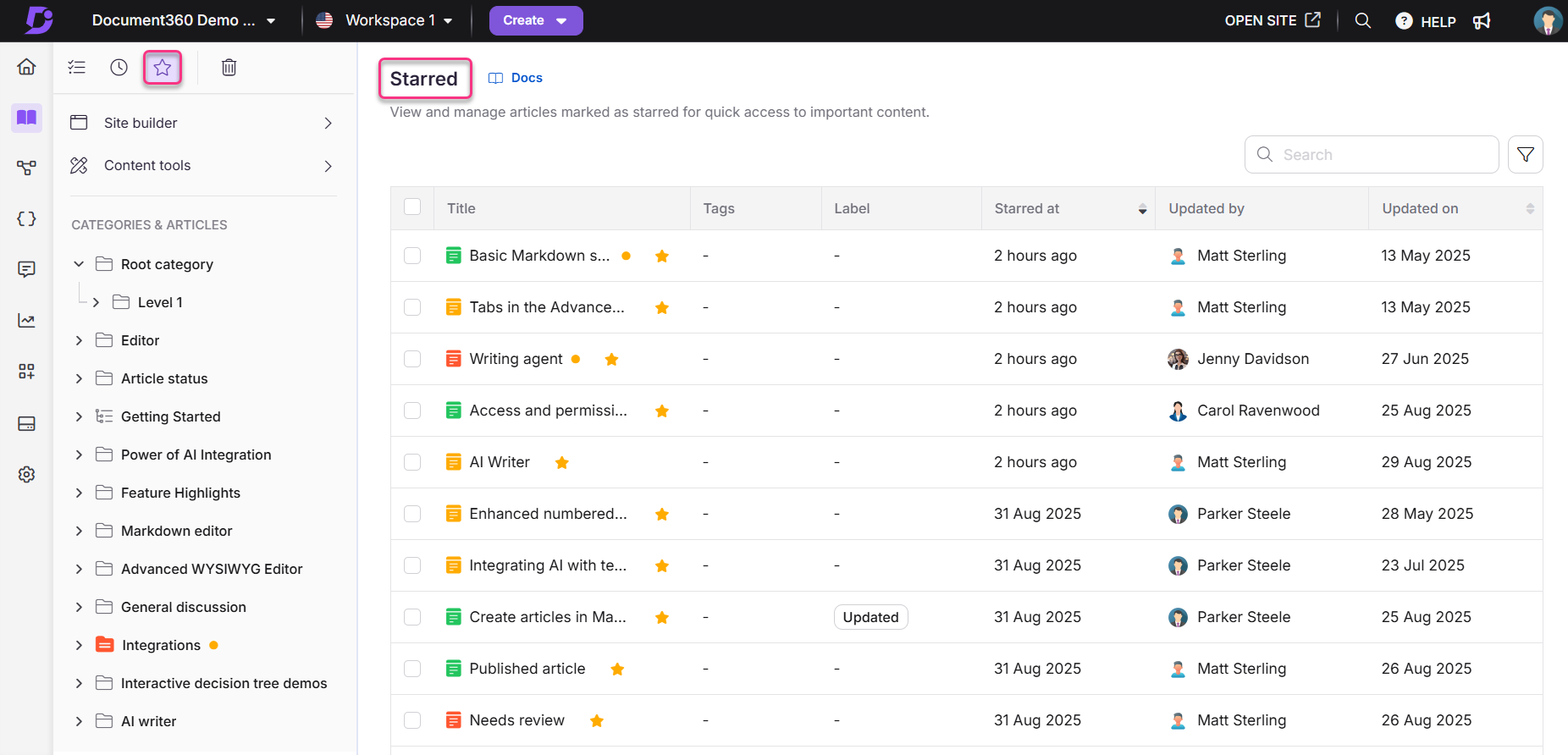Expand Editor category chevron

tap(79, 340)
